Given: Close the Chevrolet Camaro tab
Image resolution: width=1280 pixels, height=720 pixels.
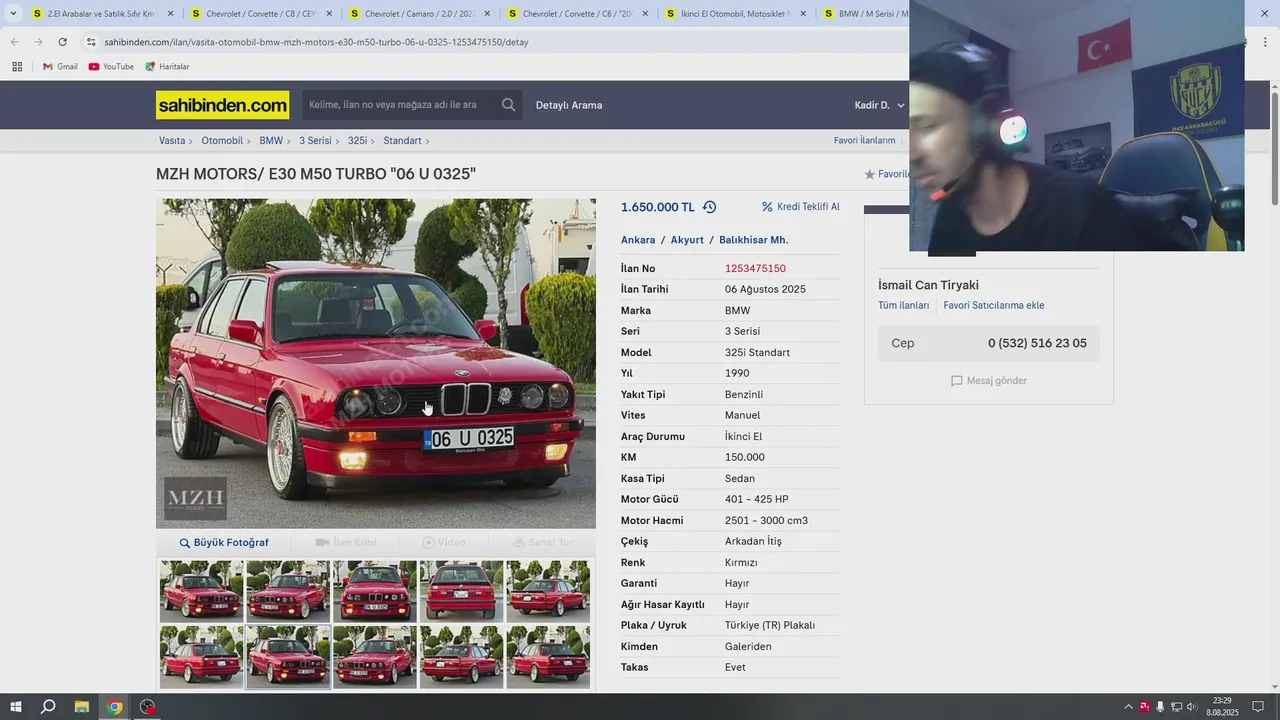Looking at the screenshot, I should click(x=487, y=14).
